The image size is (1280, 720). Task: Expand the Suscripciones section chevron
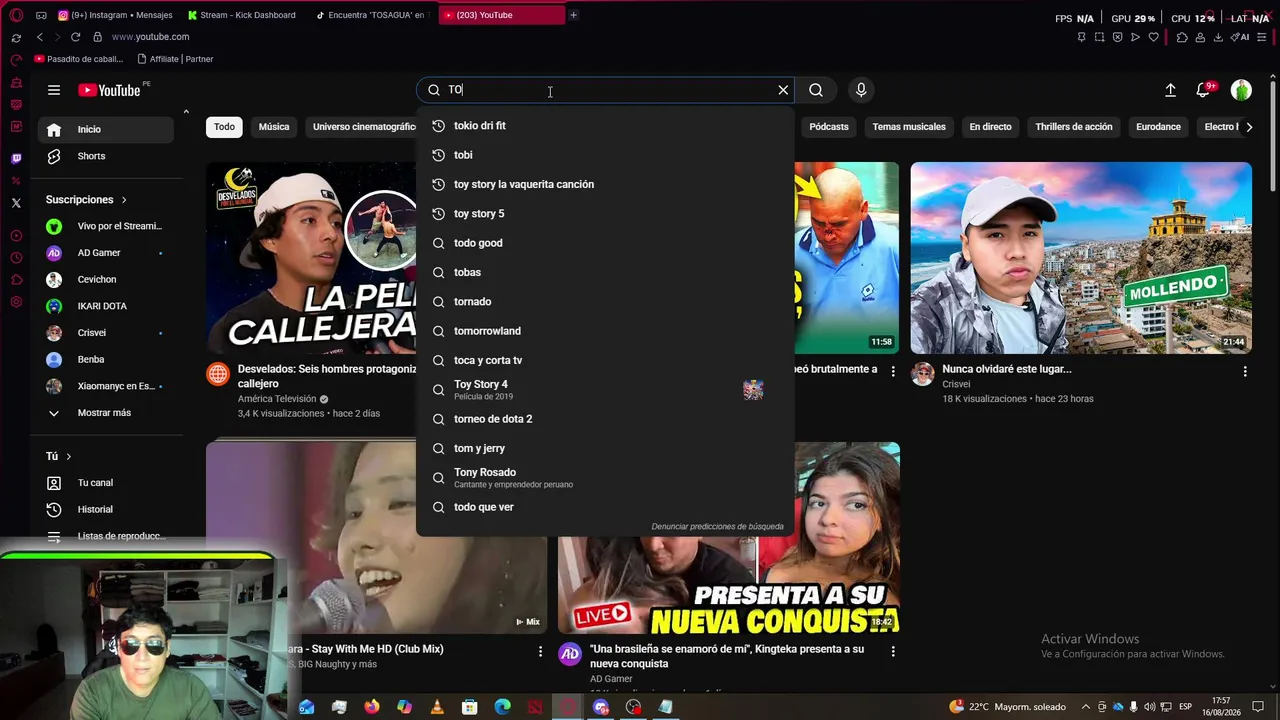tap(123, 200)
